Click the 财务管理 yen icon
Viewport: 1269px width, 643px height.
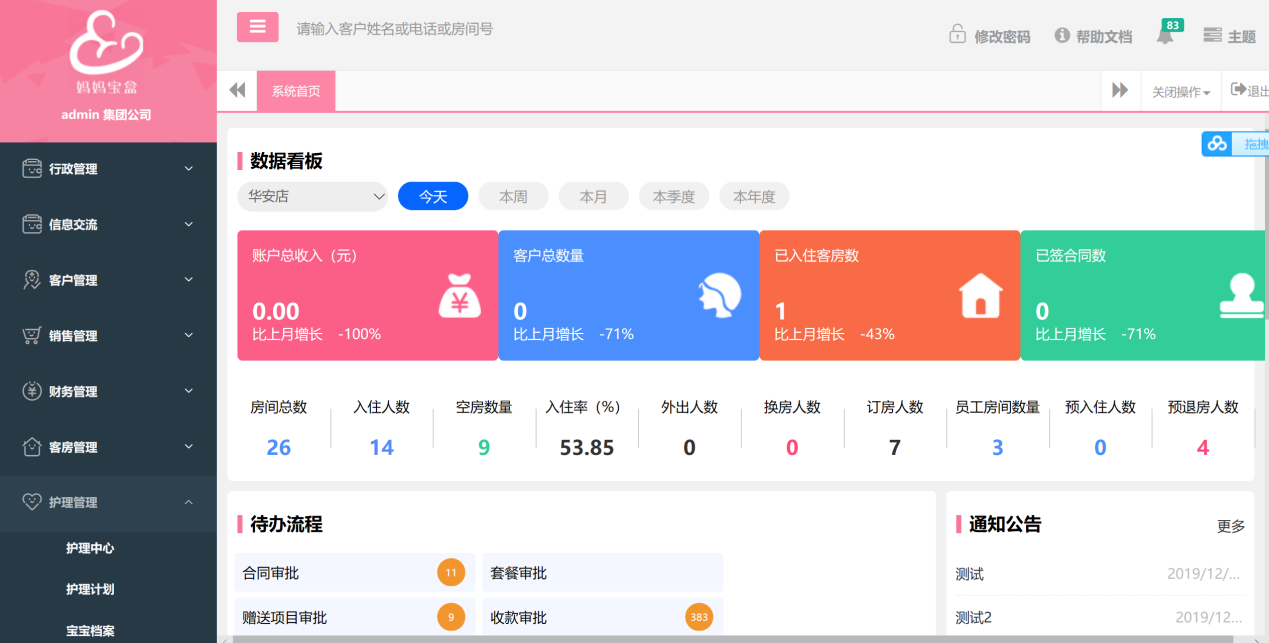pyautogui.click(x=32, y=391)
